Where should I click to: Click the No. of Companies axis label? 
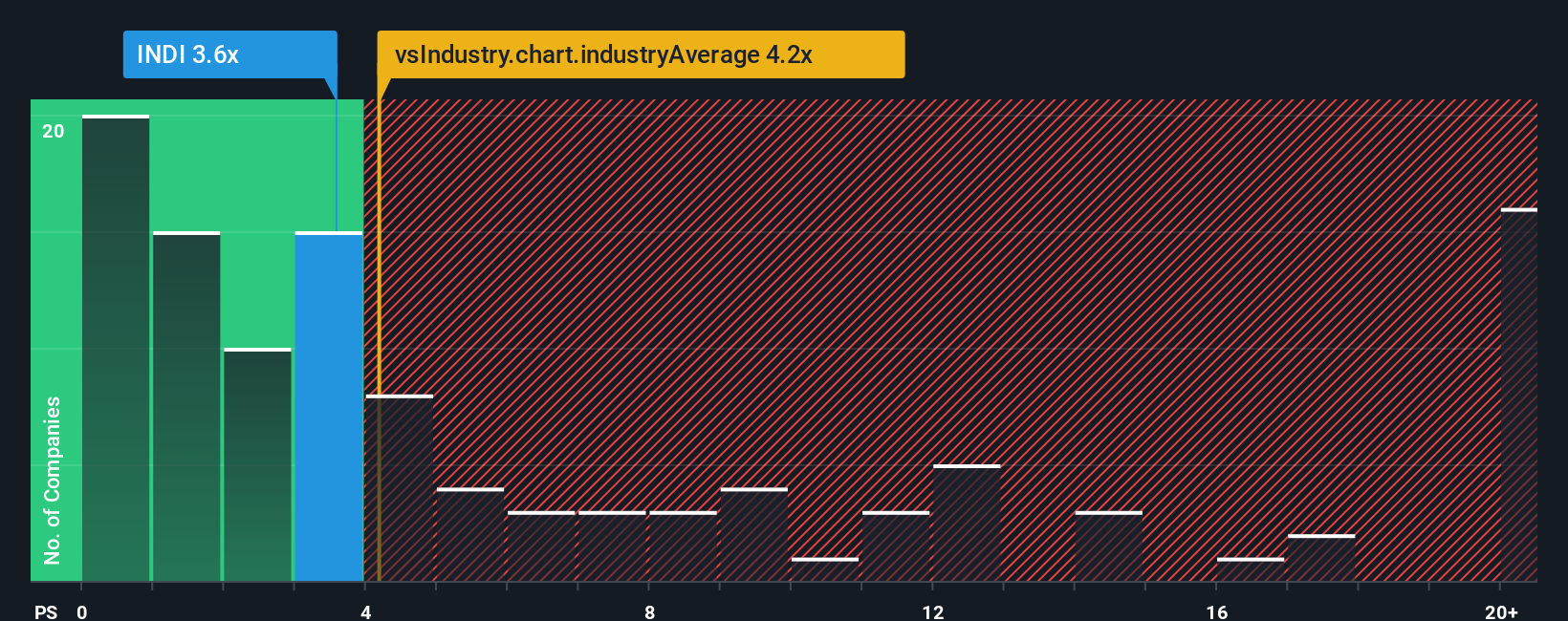point(53,480)
